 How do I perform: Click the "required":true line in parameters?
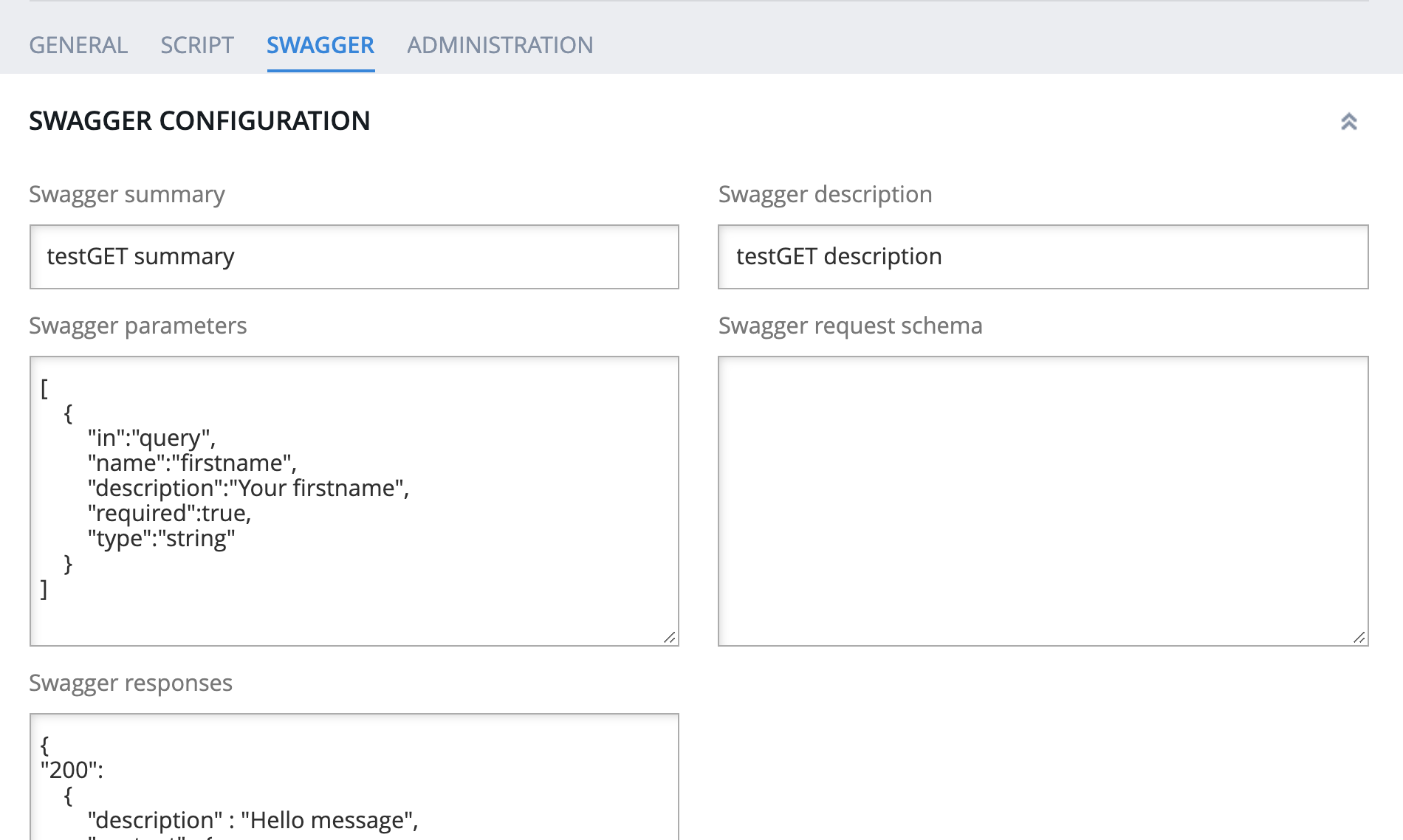tap(170, 513)
